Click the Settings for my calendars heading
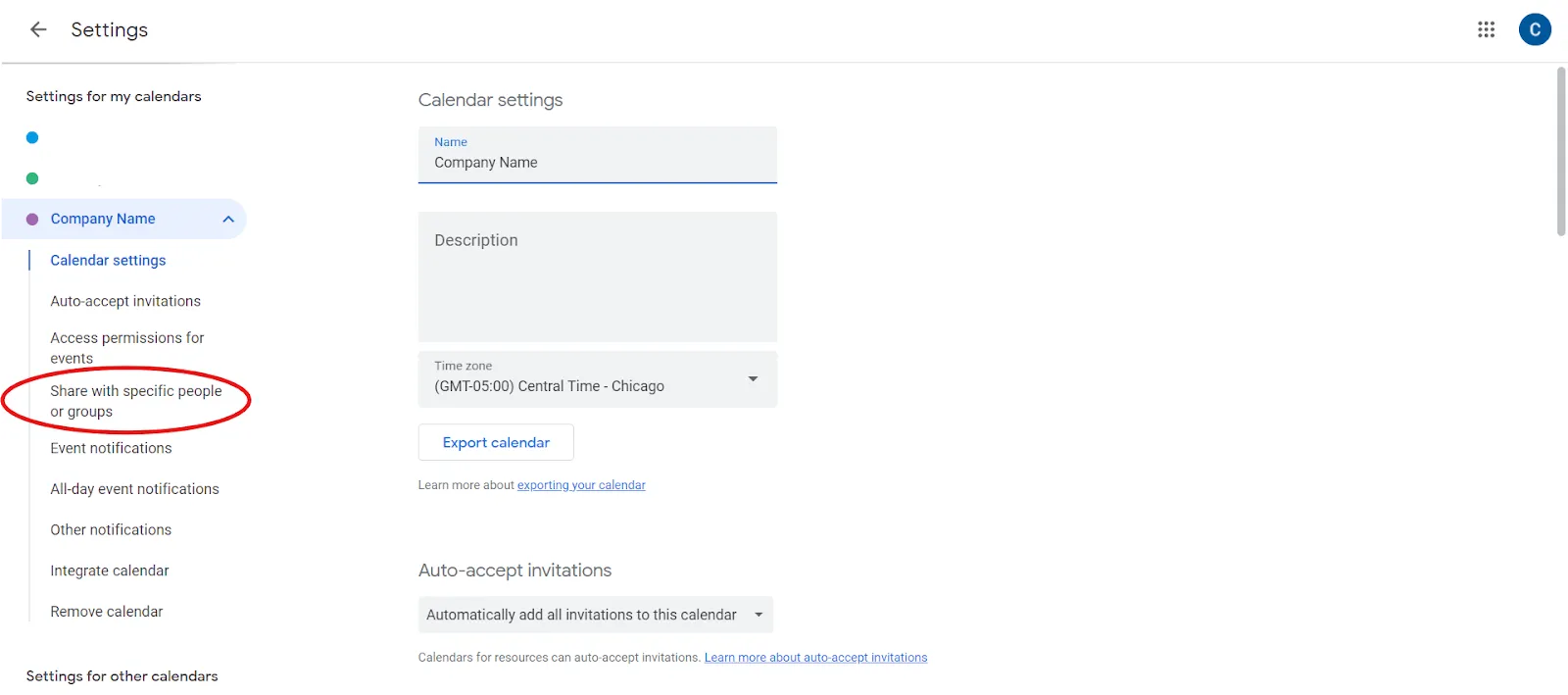1568x695 pixels. [x=114, y=96]
